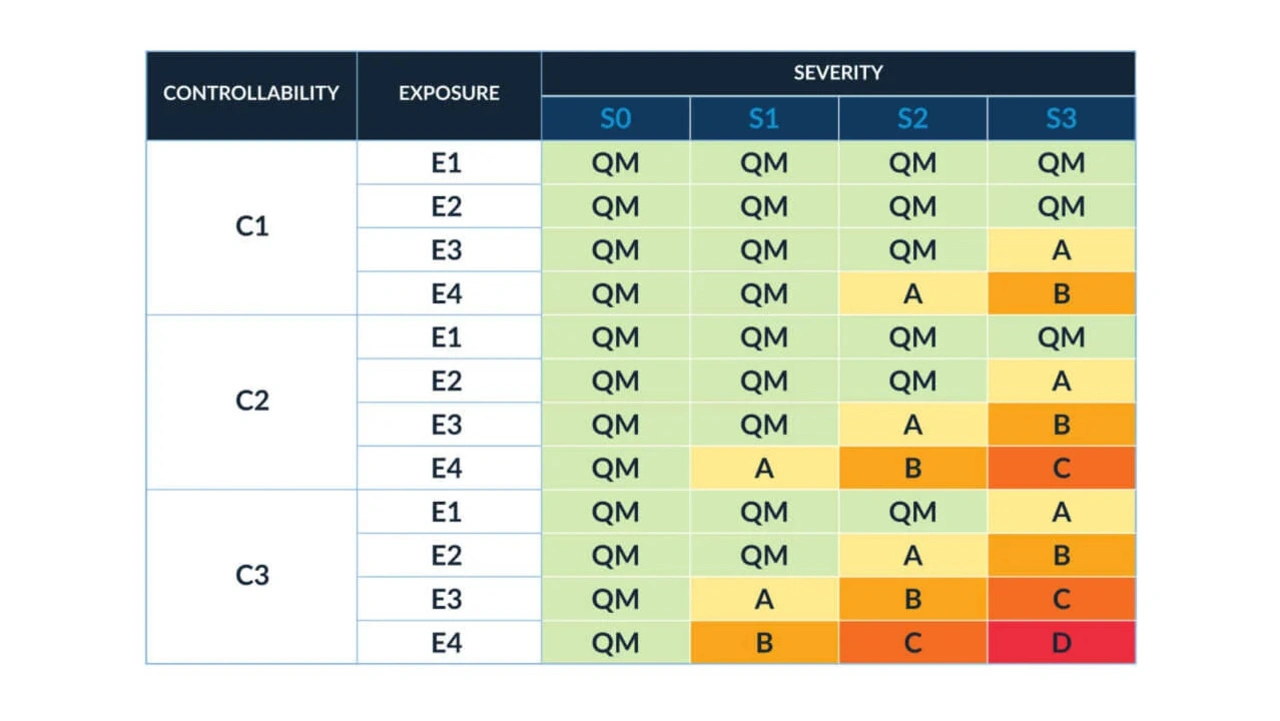Click the red D rating cell
Screen dimensions: 1280x721
pos(1061,642)
